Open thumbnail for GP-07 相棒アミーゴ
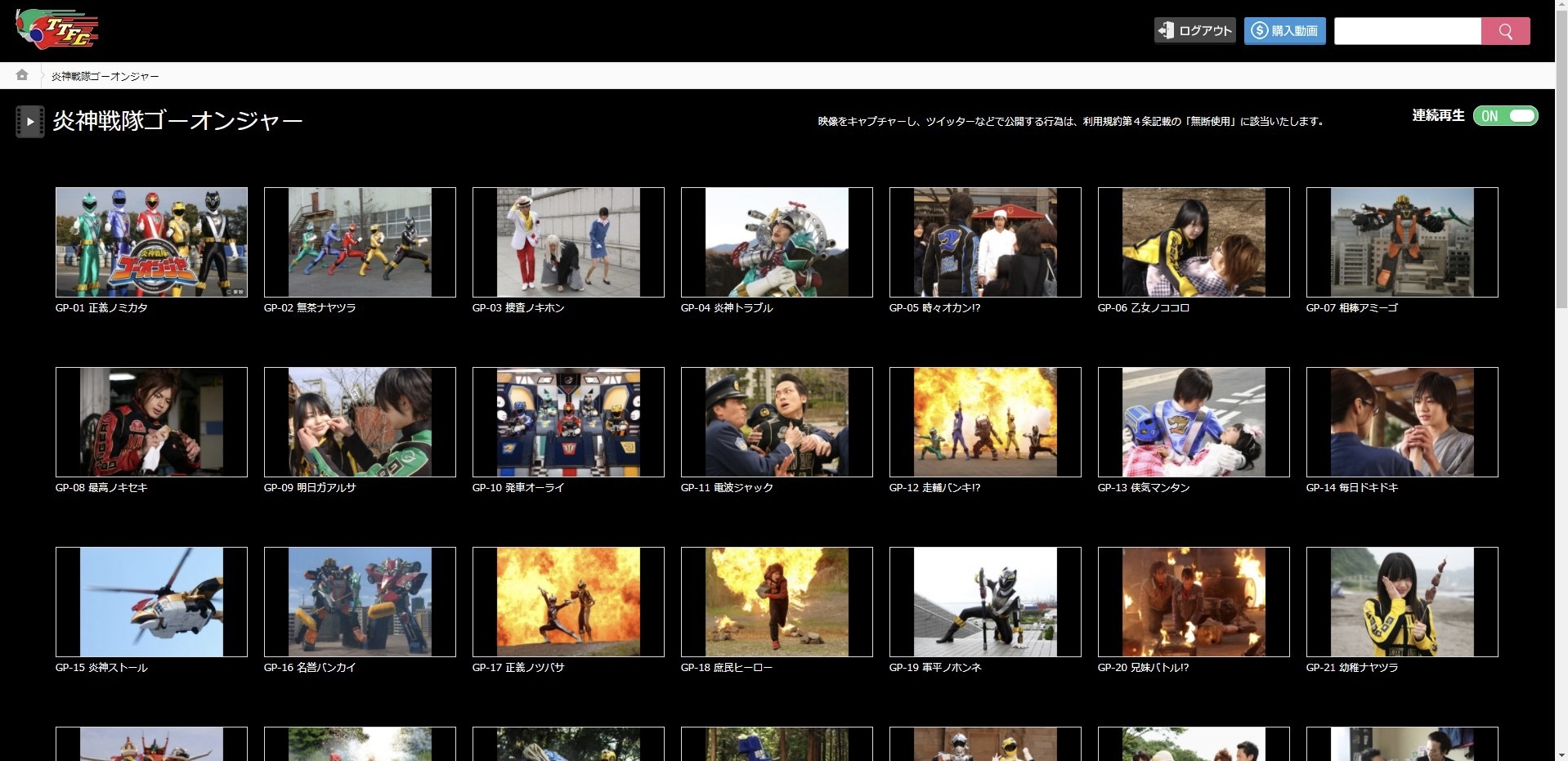 [x=1402, y=242]
